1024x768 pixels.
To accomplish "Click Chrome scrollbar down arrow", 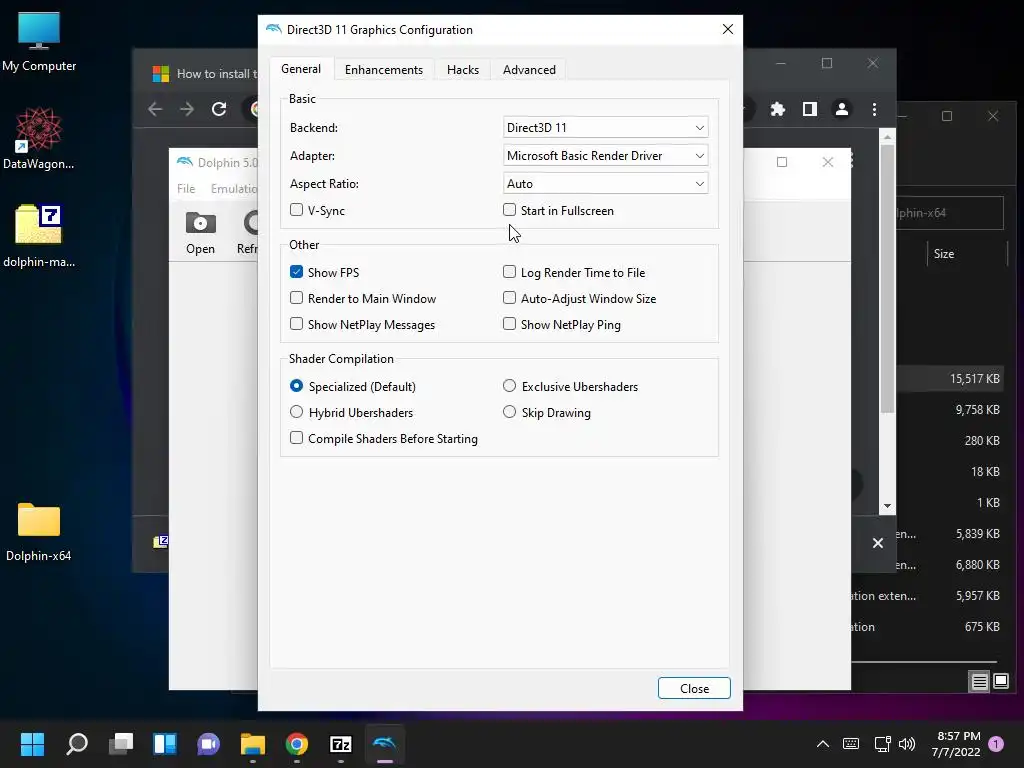I will click(x=888, y=506).
